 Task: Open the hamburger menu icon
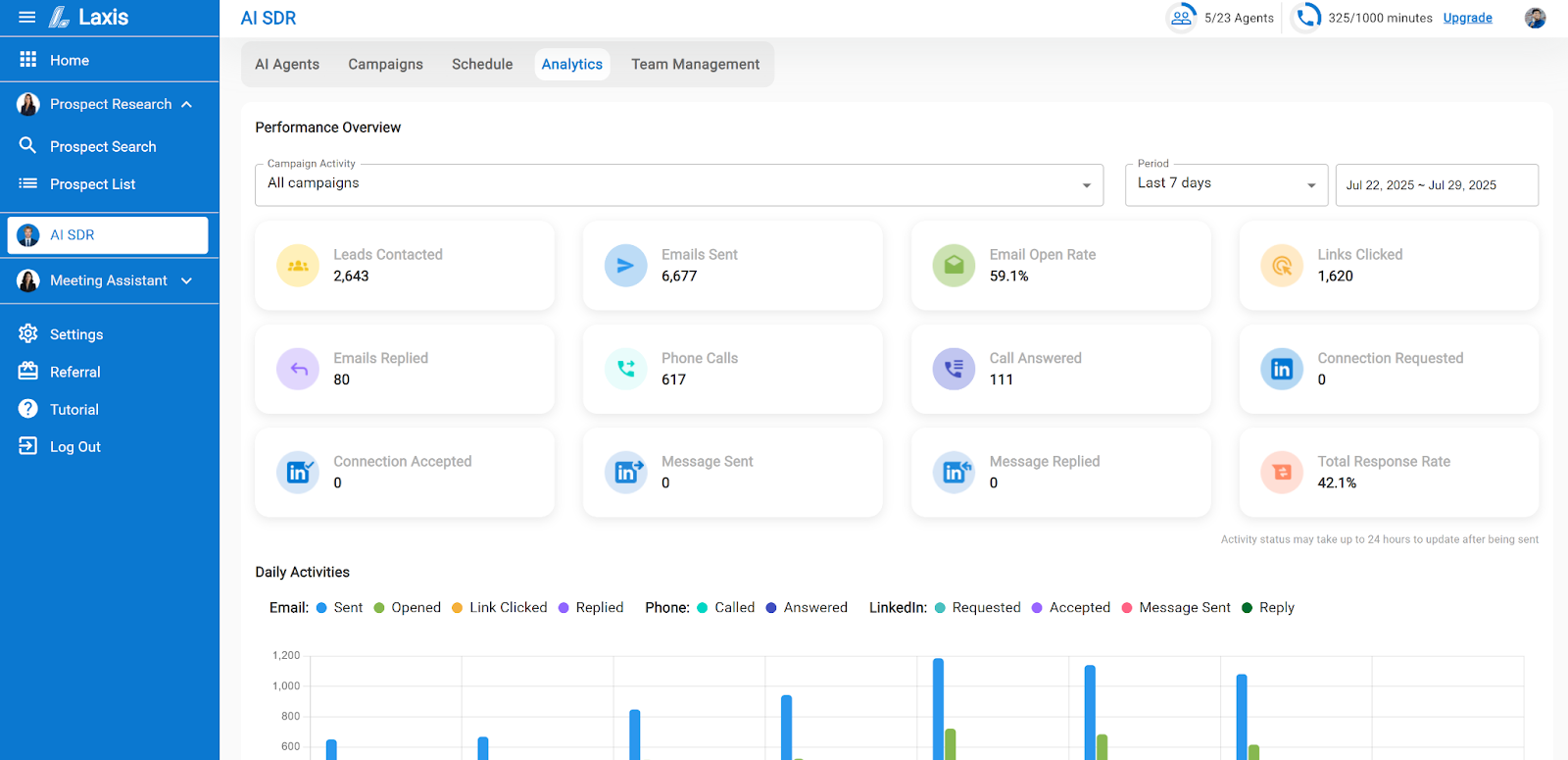27,18
